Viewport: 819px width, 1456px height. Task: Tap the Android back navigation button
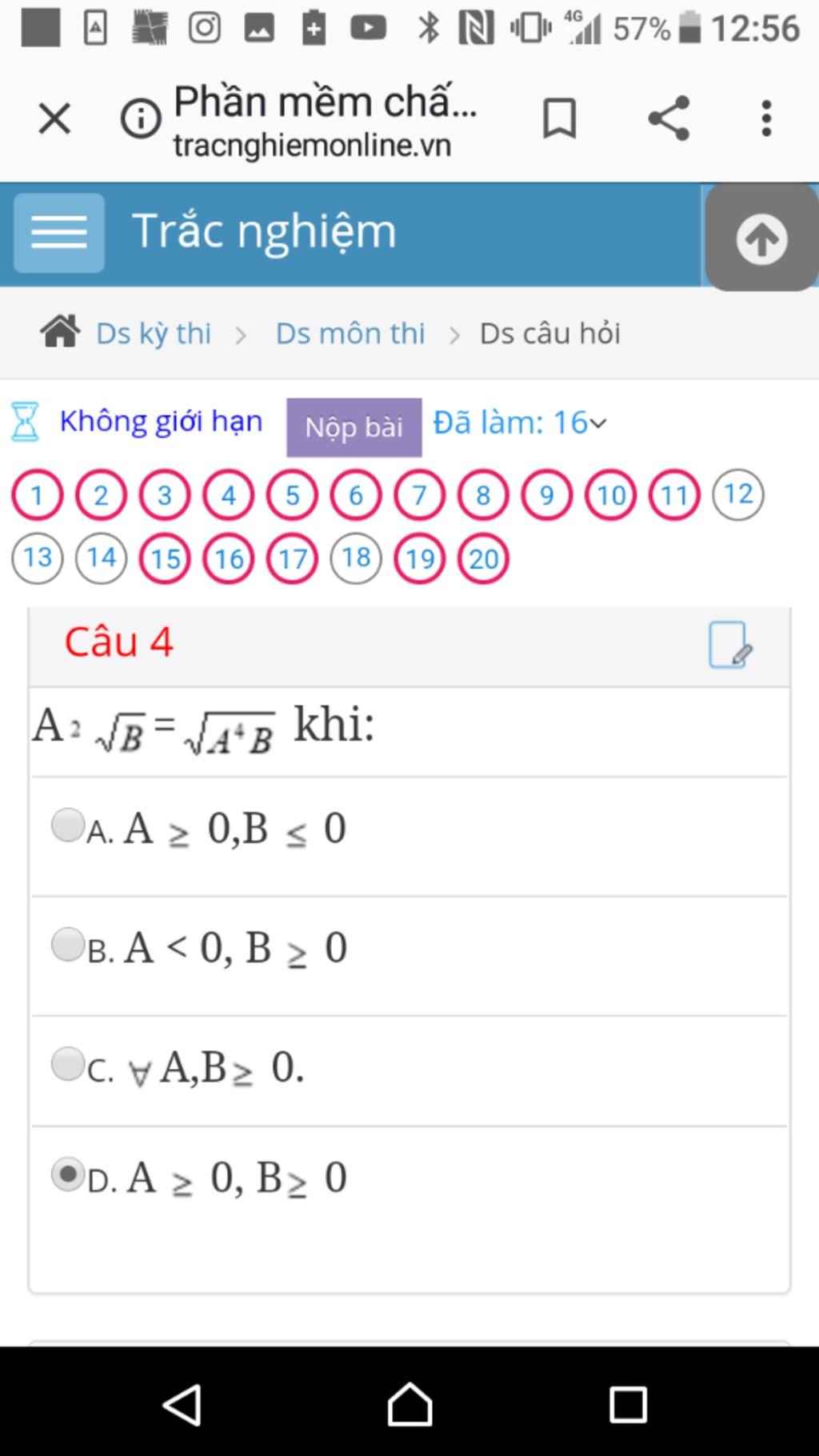[182, 1404]
